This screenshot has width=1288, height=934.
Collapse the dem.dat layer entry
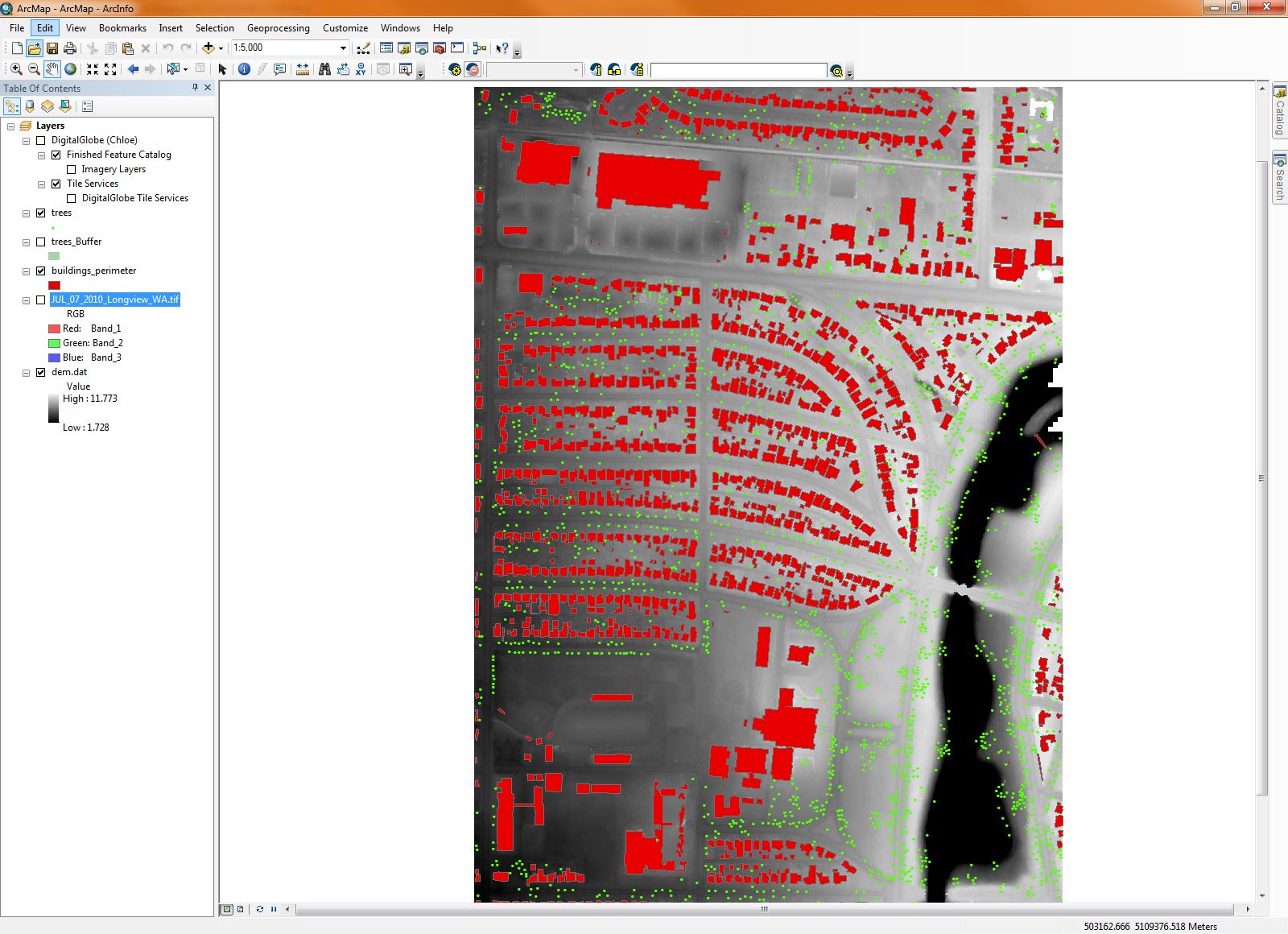tap(26, 372)
